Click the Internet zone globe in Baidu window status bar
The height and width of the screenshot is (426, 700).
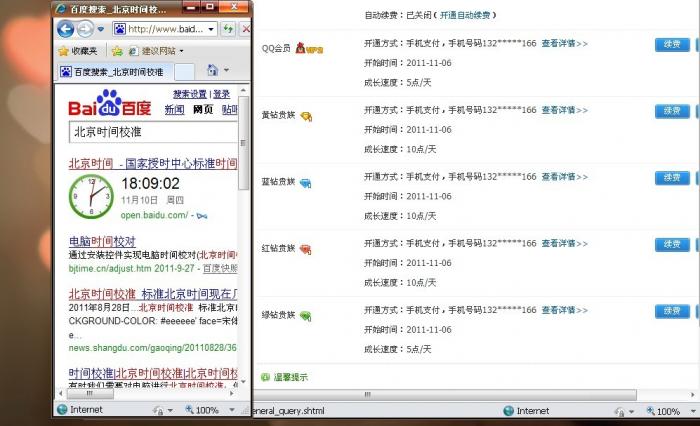click(x=62, y=409)
